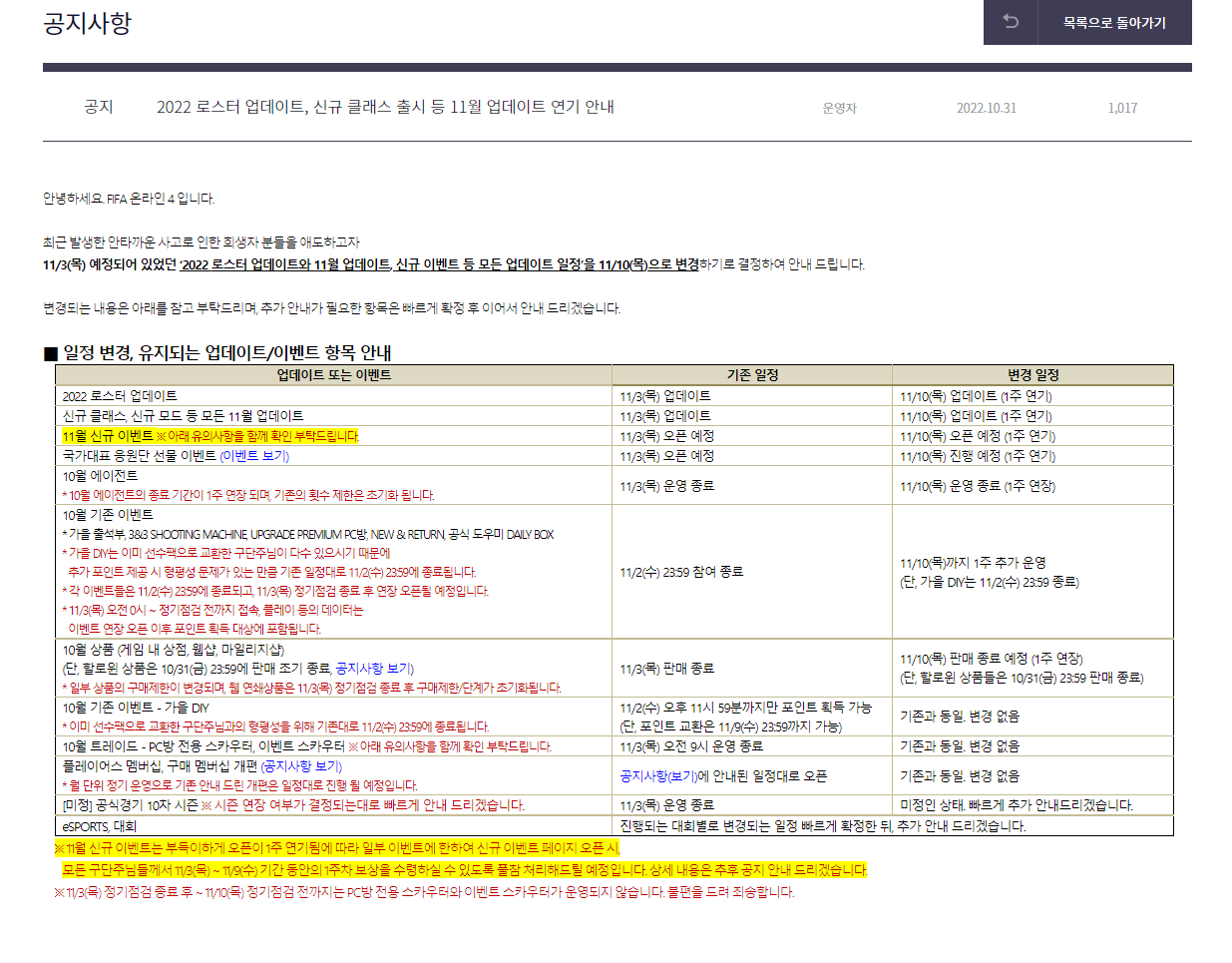Open 공지사항 보기 link in 플레이어스 멤버십 row
This screenshot has width=1232, height=963.
click(301, 766)
